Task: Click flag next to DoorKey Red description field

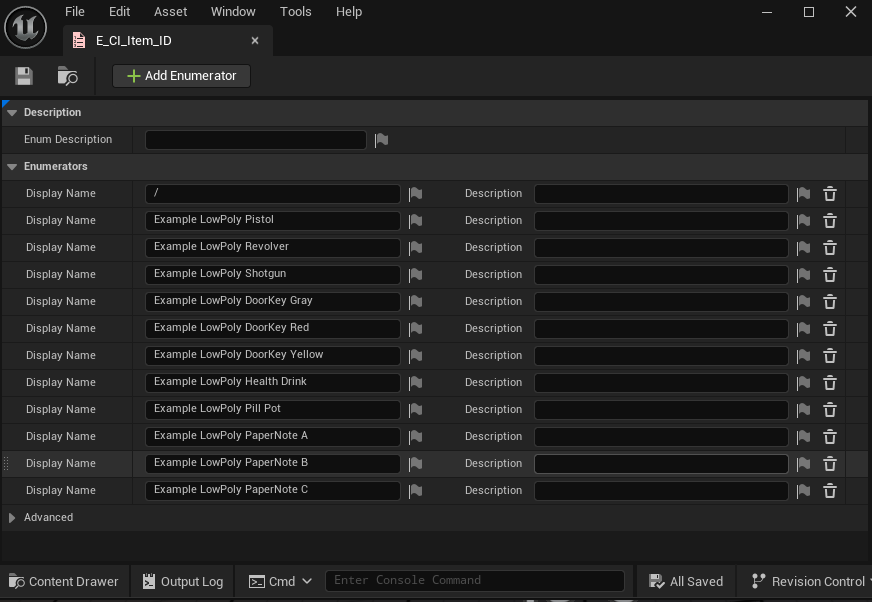Action: coord(803,329)
